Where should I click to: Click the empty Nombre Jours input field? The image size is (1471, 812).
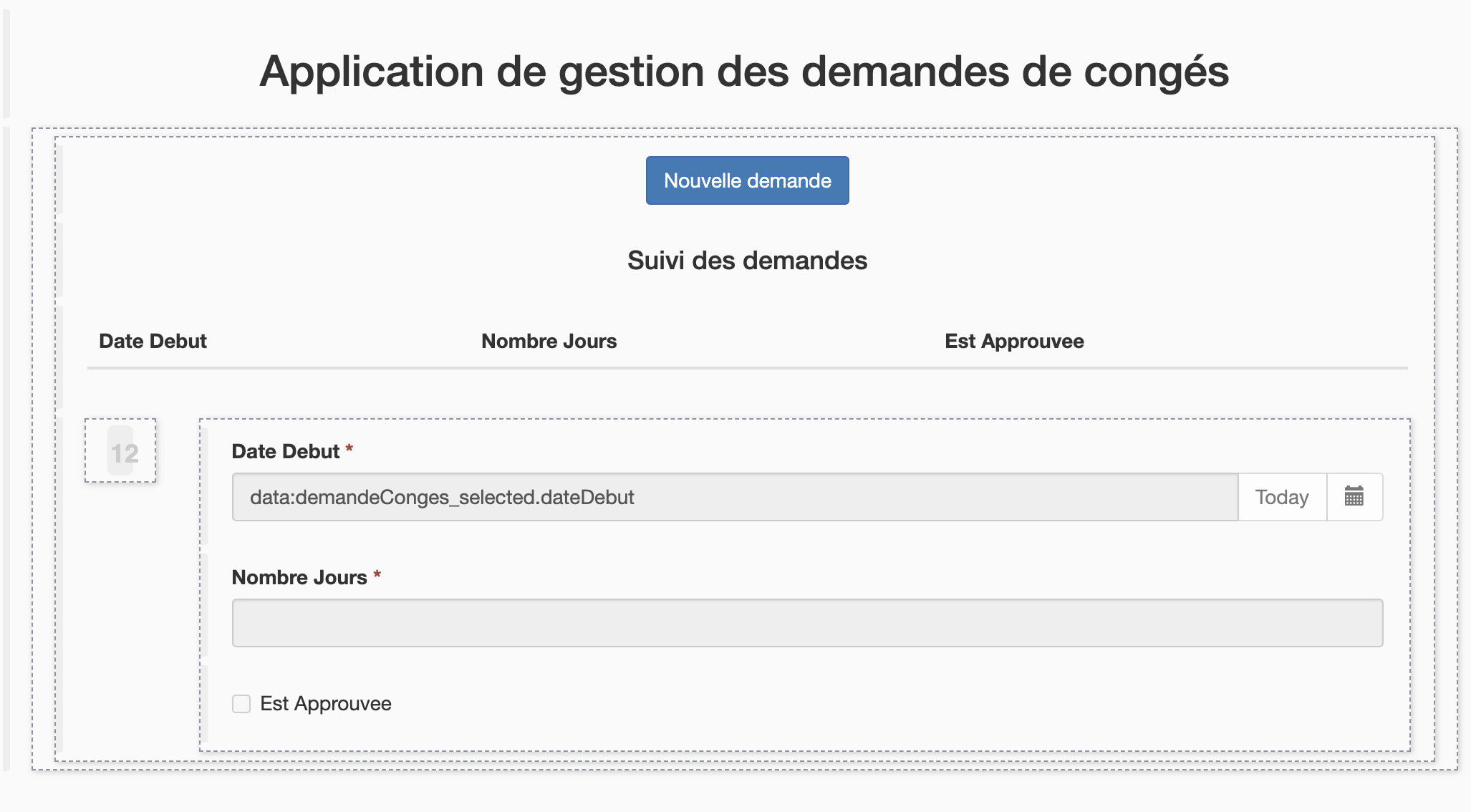point(807,623)
